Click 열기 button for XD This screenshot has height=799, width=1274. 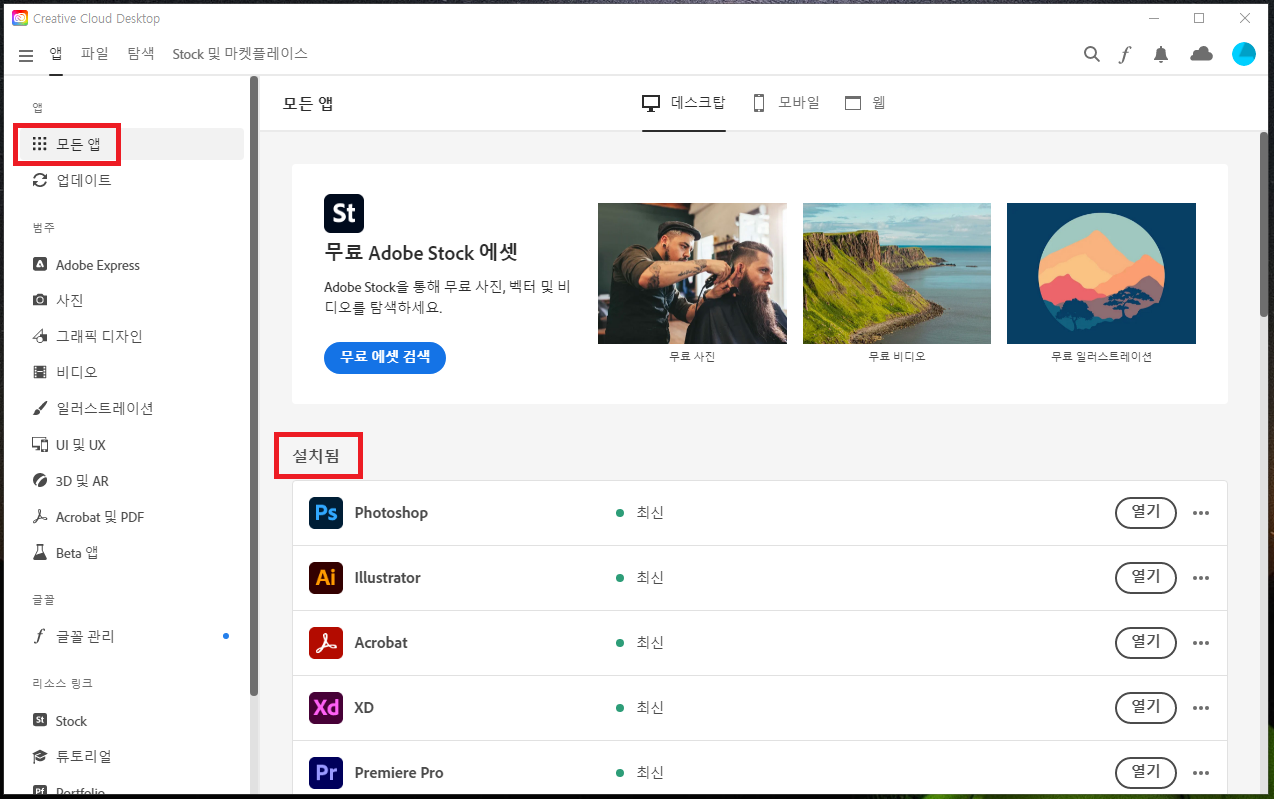tap(1146, 708)
